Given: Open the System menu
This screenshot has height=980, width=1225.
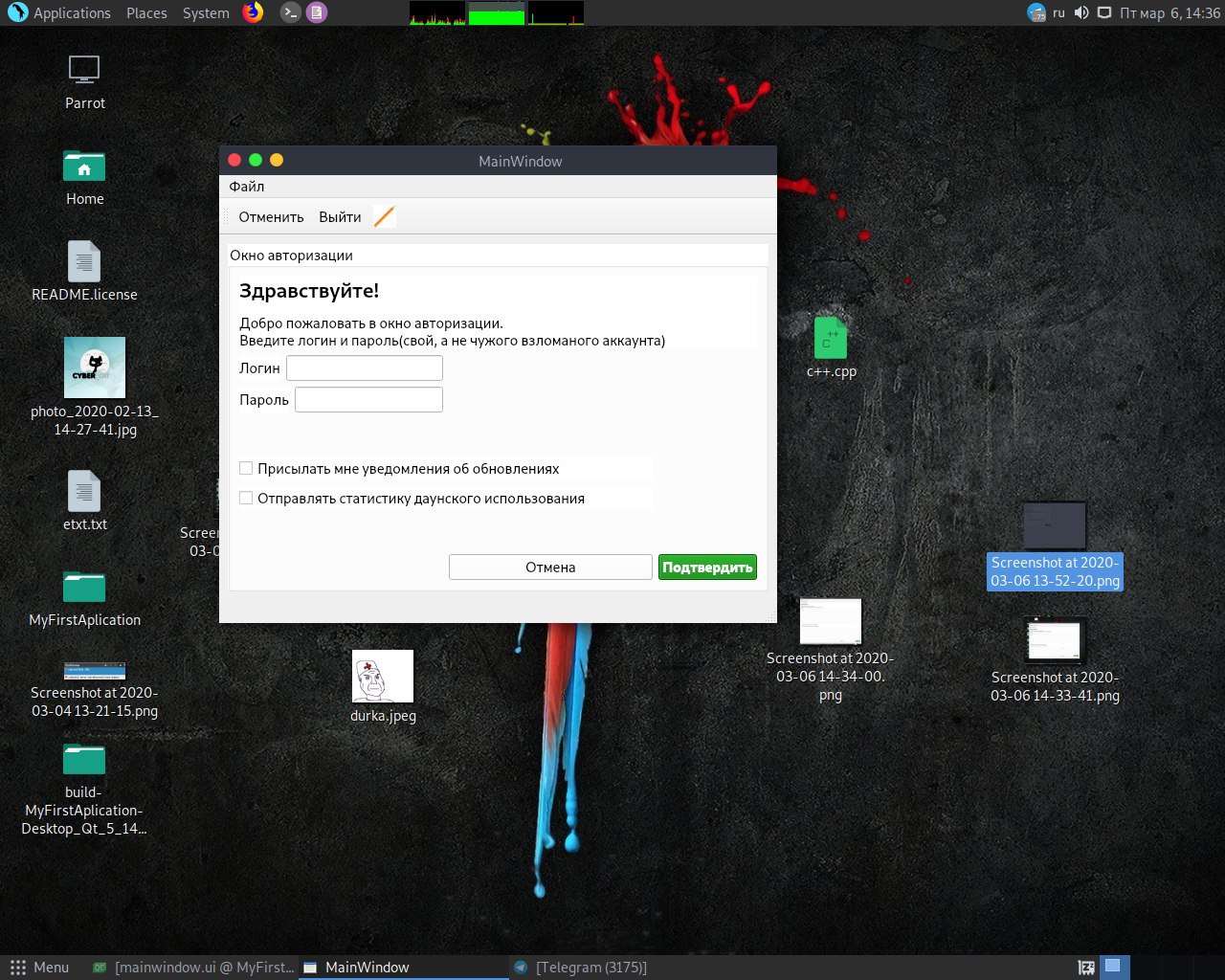Looking at the screenshot, I should click(x=206, y=13).
